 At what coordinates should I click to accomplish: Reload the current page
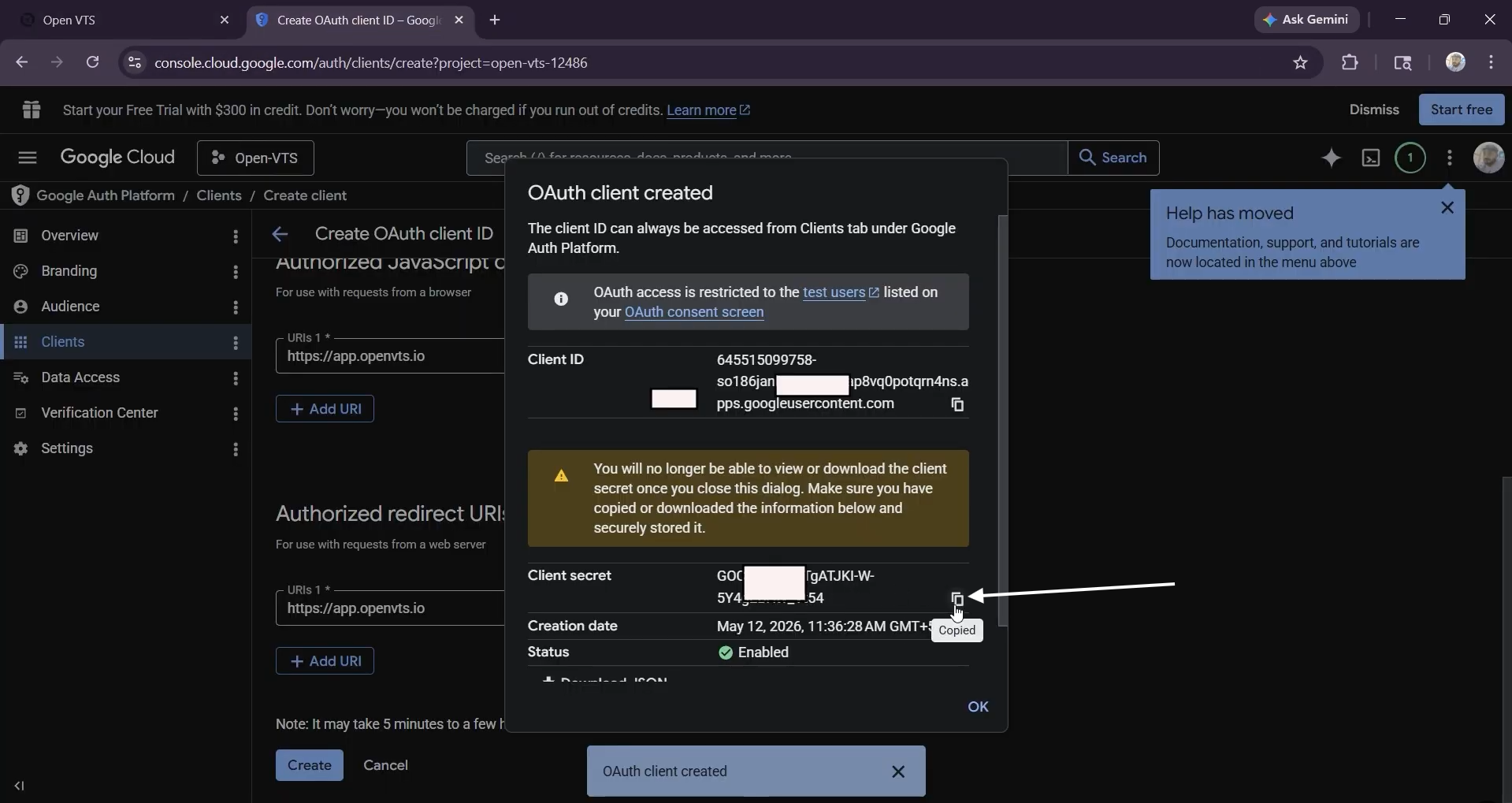click(x=92, y=62)
